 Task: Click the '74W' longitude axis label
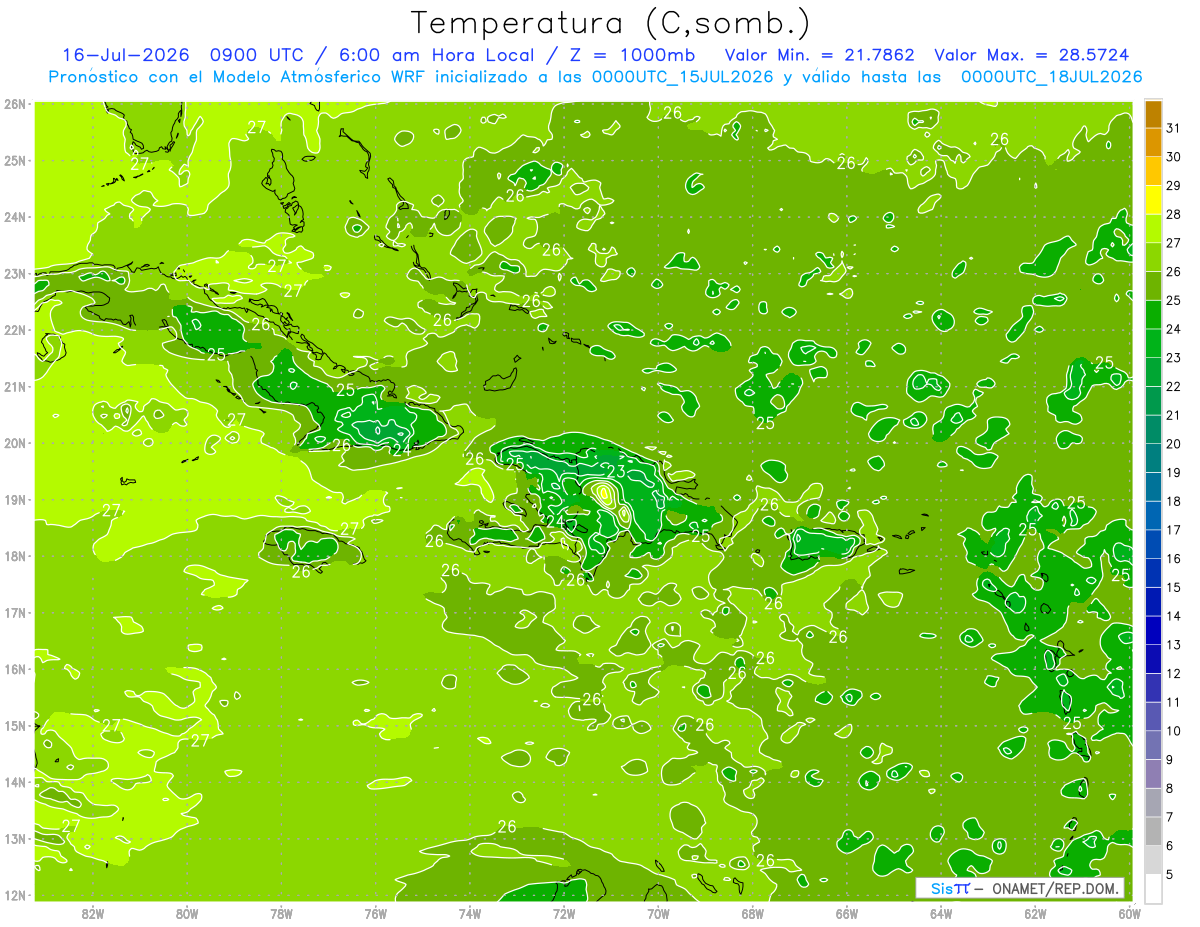coord(469,912)
